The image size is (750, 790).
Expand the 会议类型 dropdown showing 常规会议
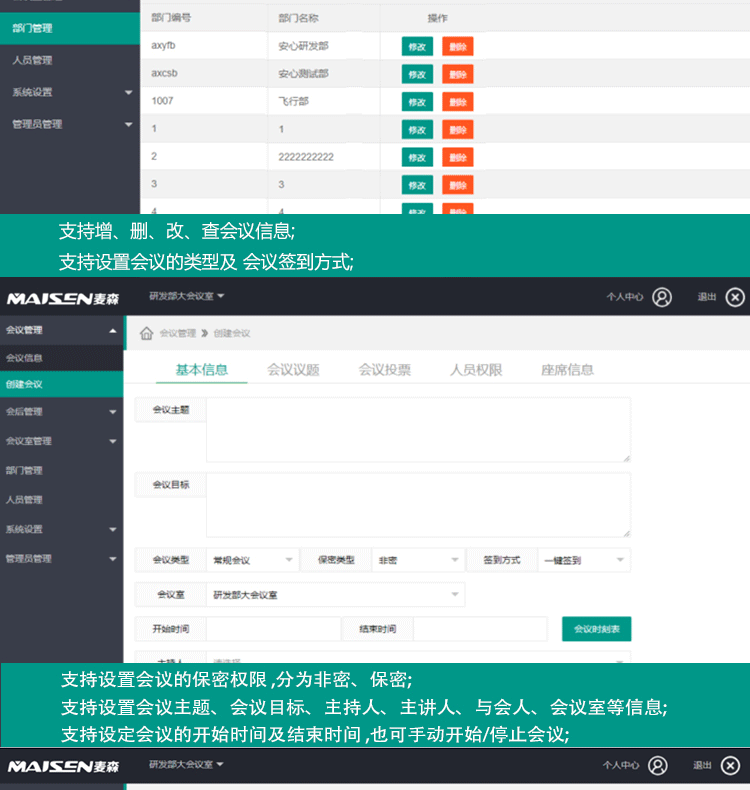(x=251, y=560)
